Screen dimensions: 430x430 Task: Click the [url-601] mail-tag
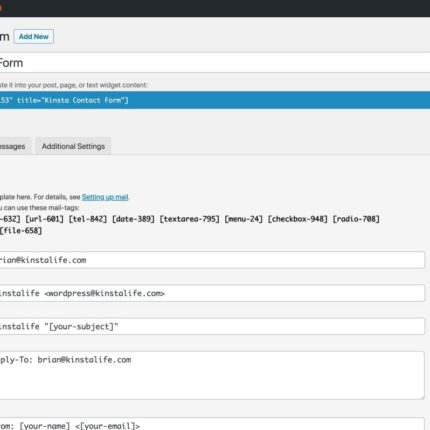(44, 219)
